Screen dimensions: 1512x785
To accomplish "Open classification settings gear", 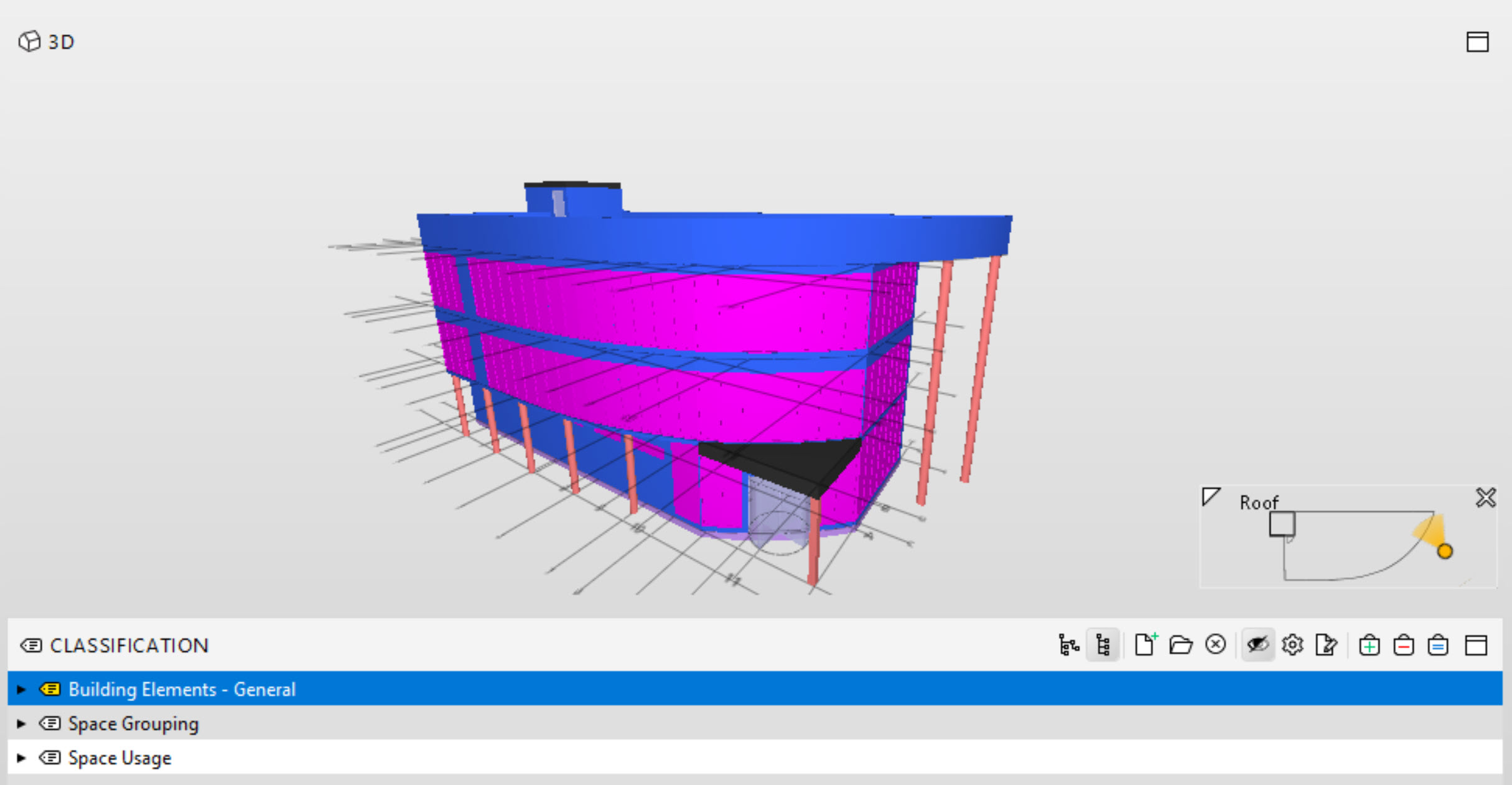I will [1293, 645].
